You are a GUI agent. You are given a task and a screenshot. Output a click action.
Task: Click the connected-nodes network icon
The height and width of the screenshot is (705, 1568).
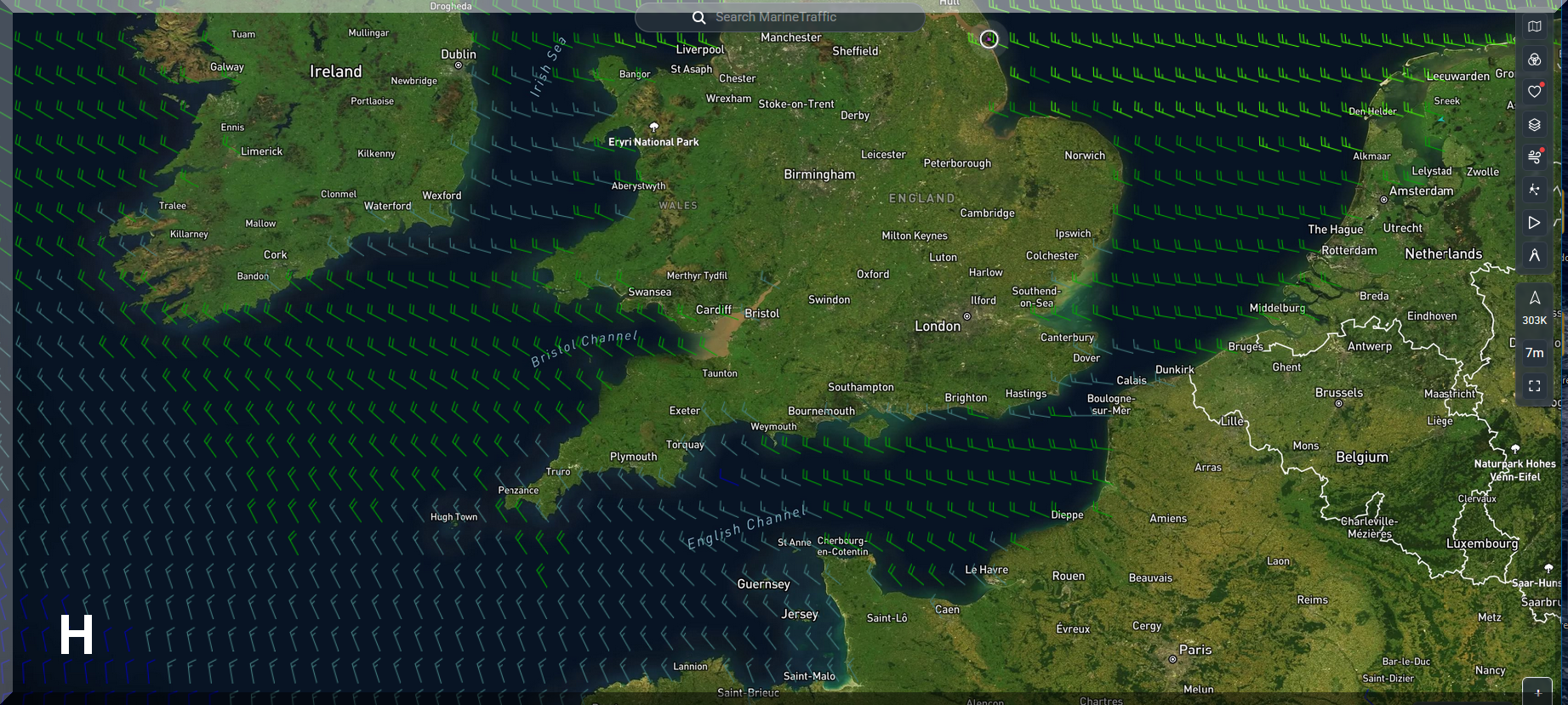1534,190
